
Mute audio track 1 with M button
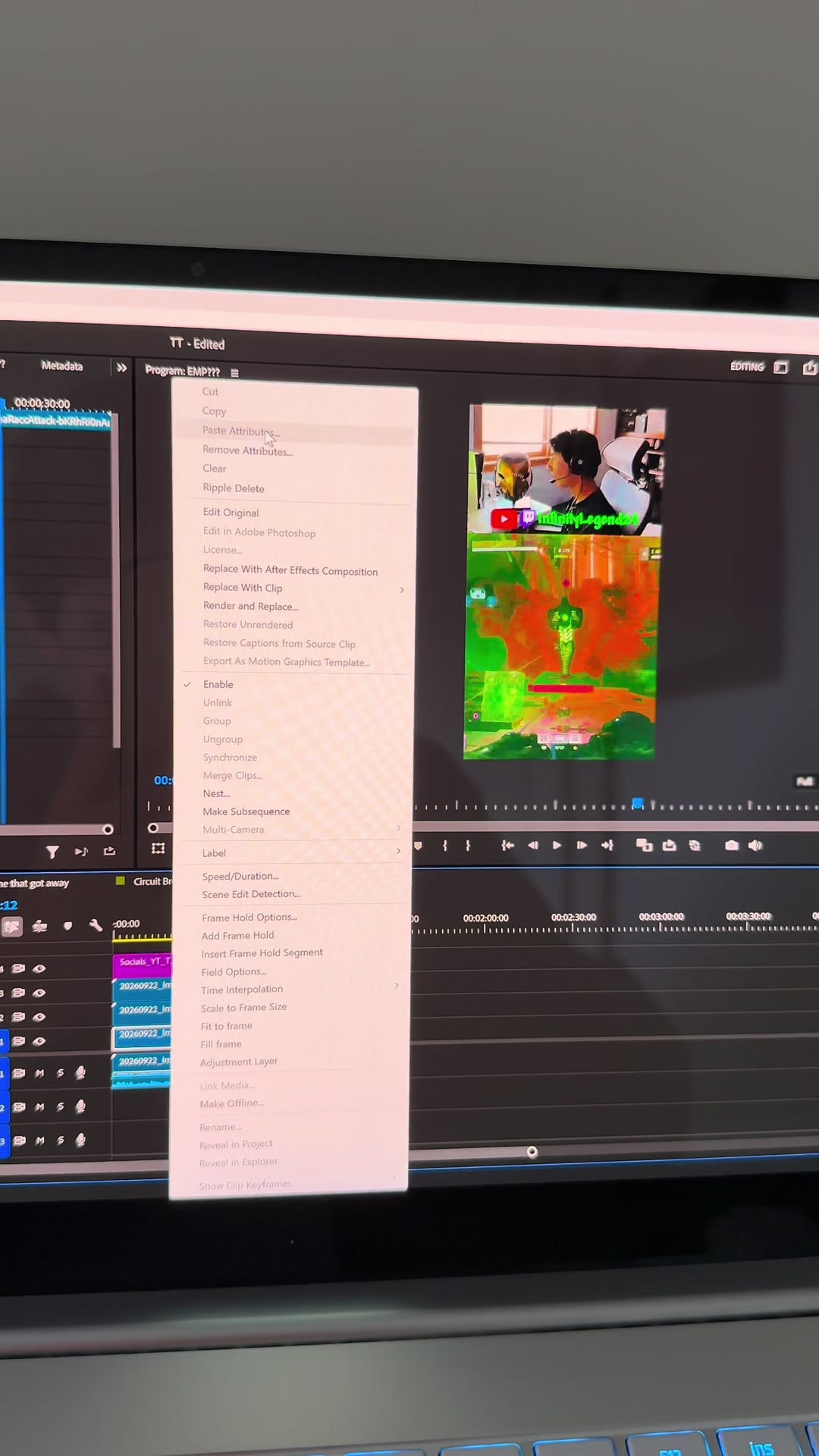pyautogui.click(x=39, y=1073)
